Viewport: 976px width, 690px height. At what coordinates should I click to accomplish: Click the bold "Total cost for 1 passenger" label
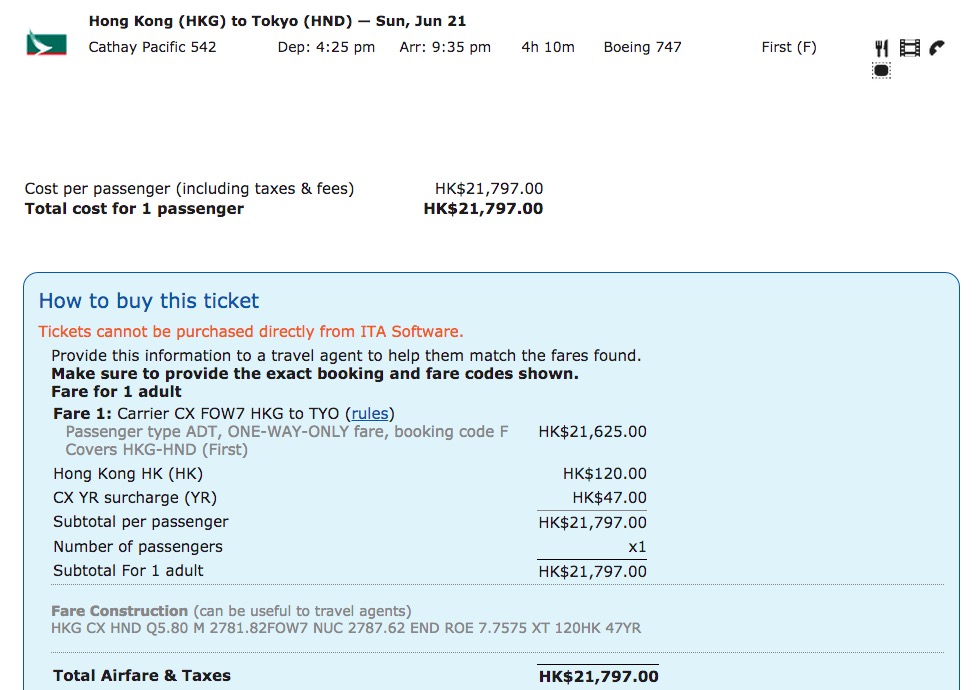pyautogui.click(x=134, y=209)
